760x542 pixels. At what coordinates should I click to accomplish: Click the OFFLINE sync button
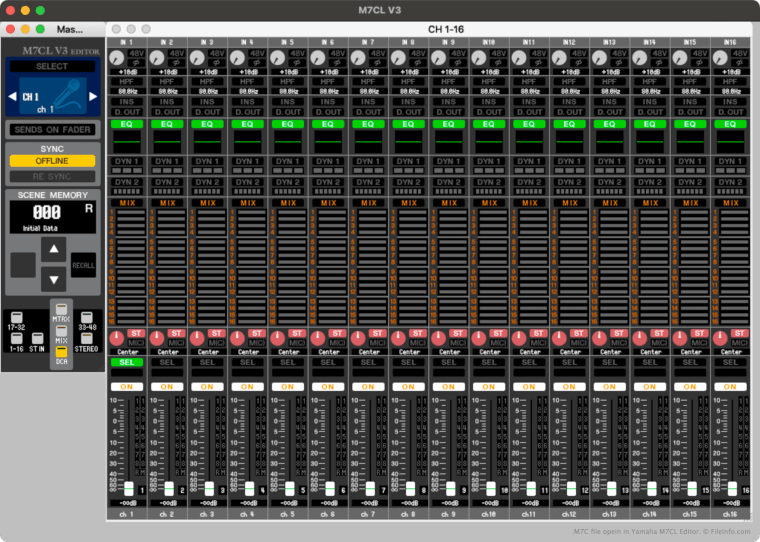point(52,161)
